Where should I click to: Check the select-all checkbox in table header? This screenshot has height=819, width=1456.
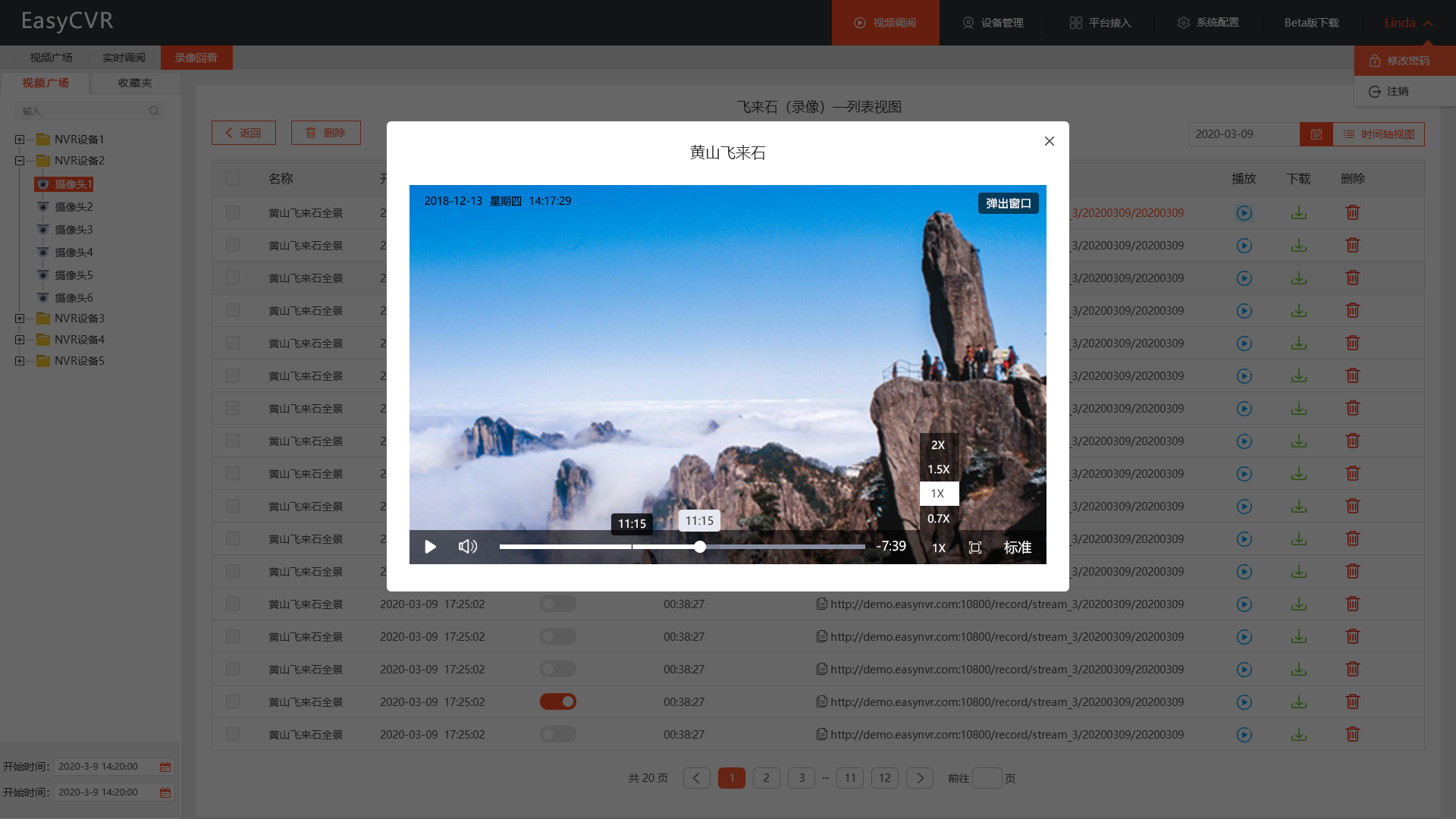233,178
